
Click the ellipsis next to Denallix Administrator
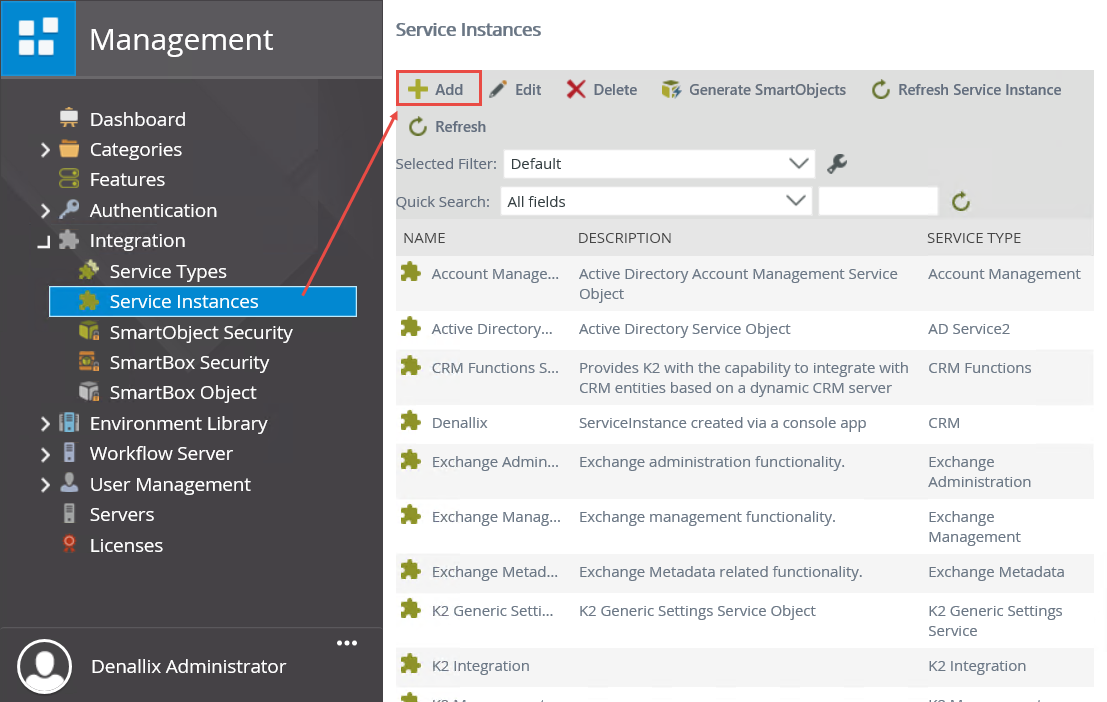coord(347,642)
